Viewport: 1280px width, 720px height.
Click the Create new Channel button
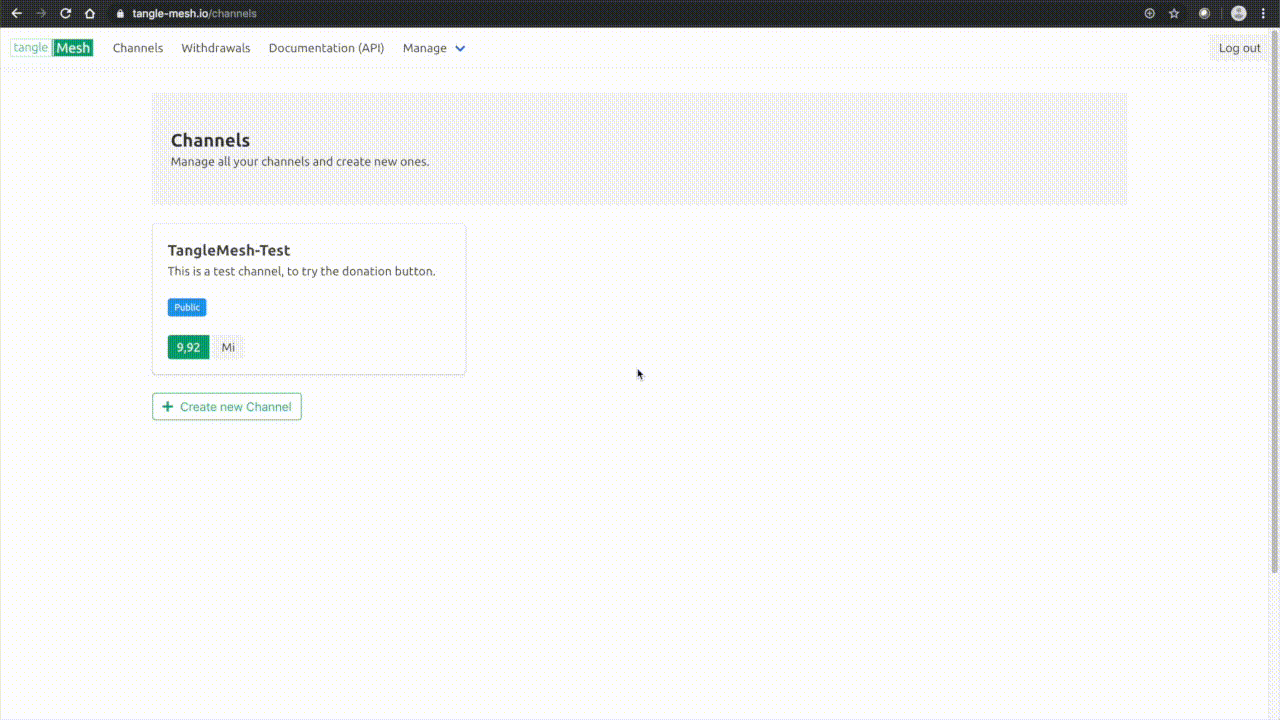pos(227,407)
